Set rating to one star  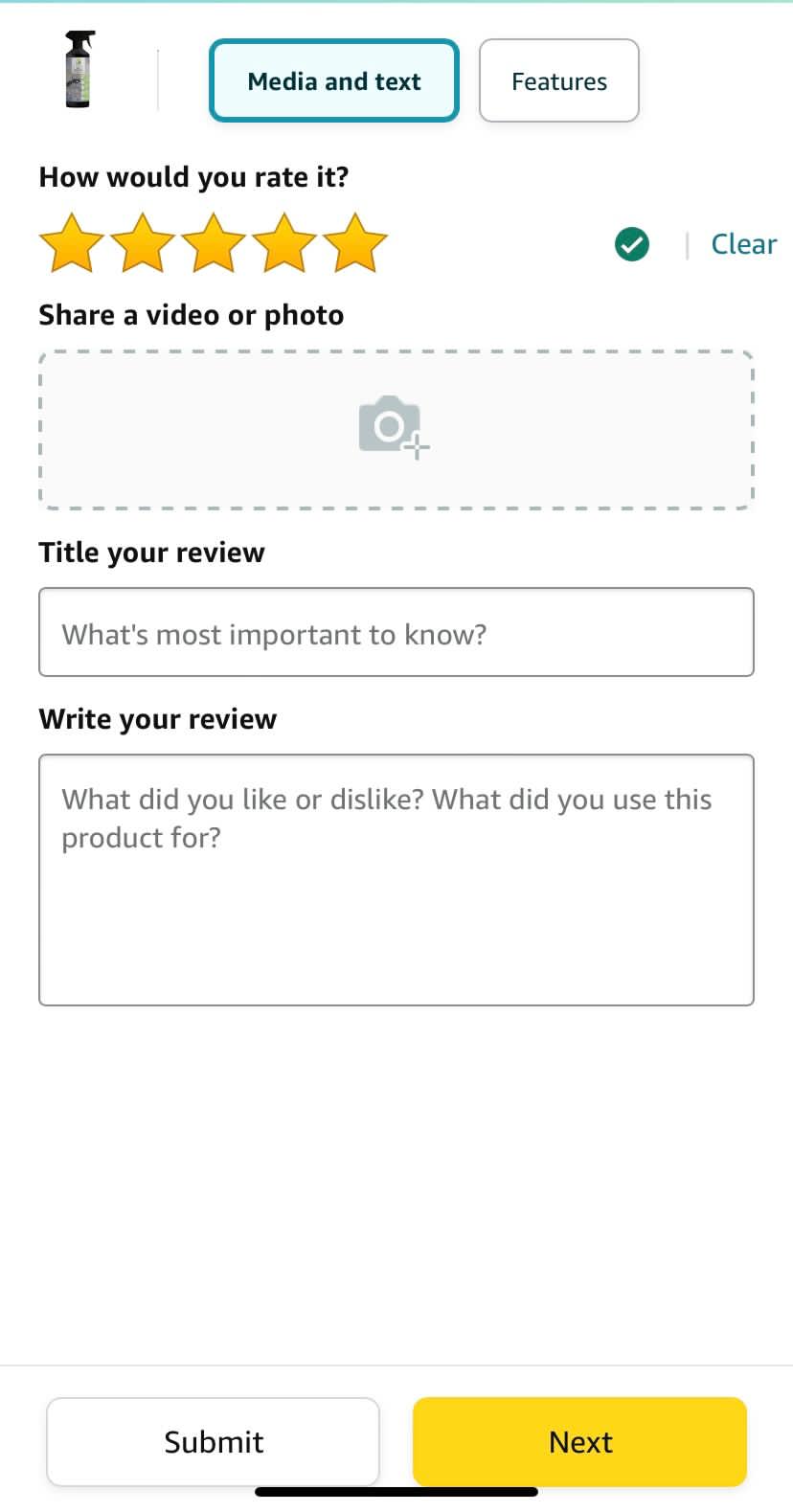(72, 243)
